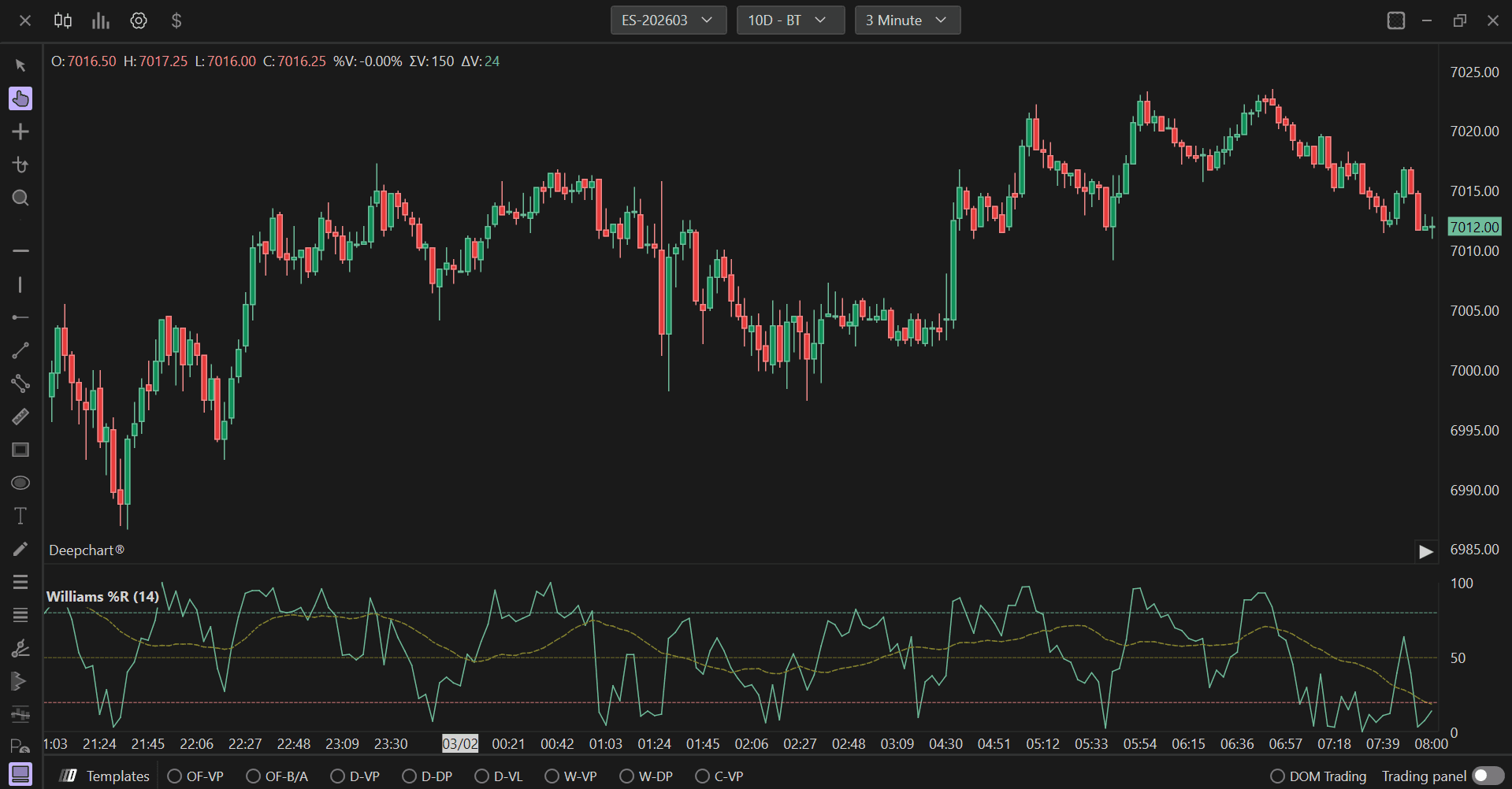
Task: Pick the ellipse drawing tool
Action: (20, 483)
